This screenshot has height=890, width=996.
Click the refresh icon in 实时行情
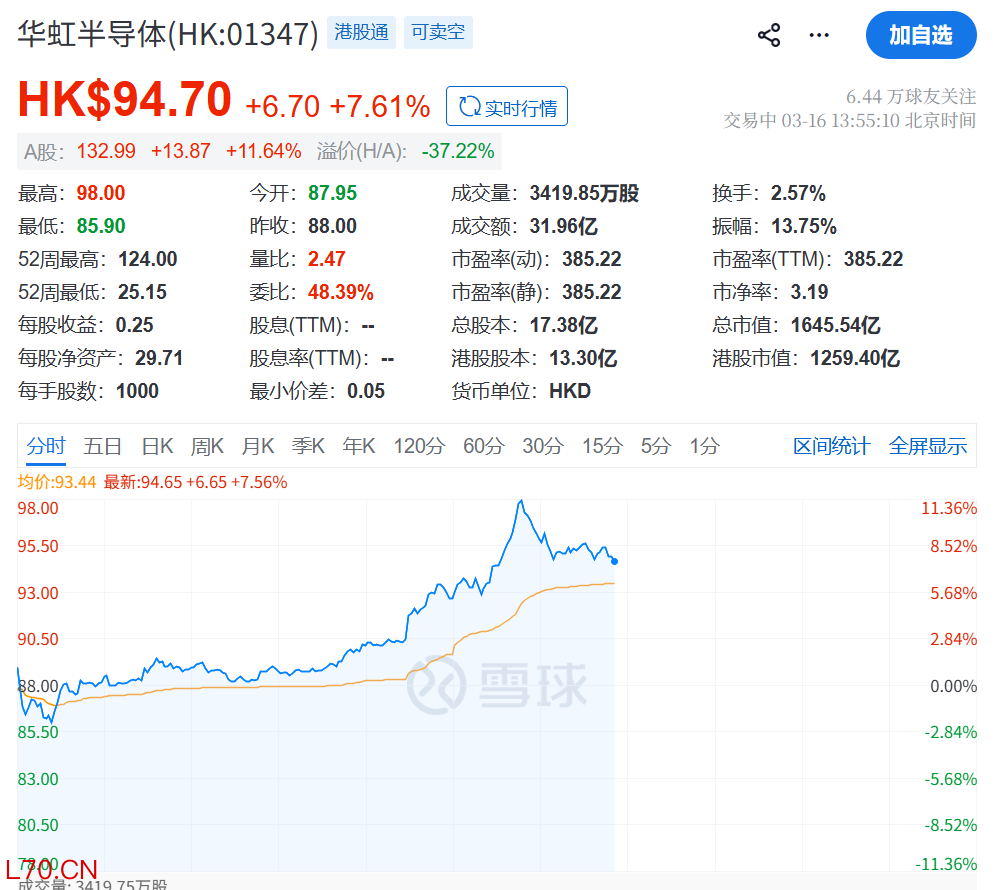tap(468, 107)
